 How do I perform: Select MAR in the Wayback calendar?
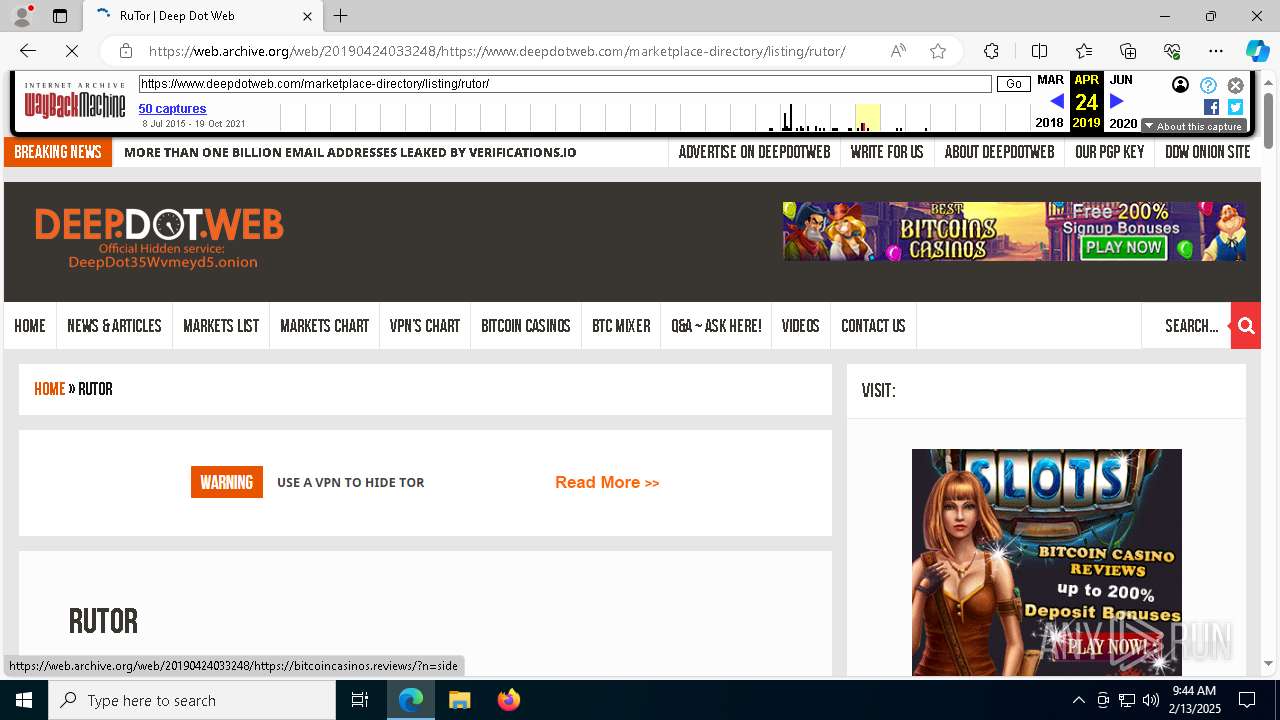pyautogui.click(x=1050, y=80)
